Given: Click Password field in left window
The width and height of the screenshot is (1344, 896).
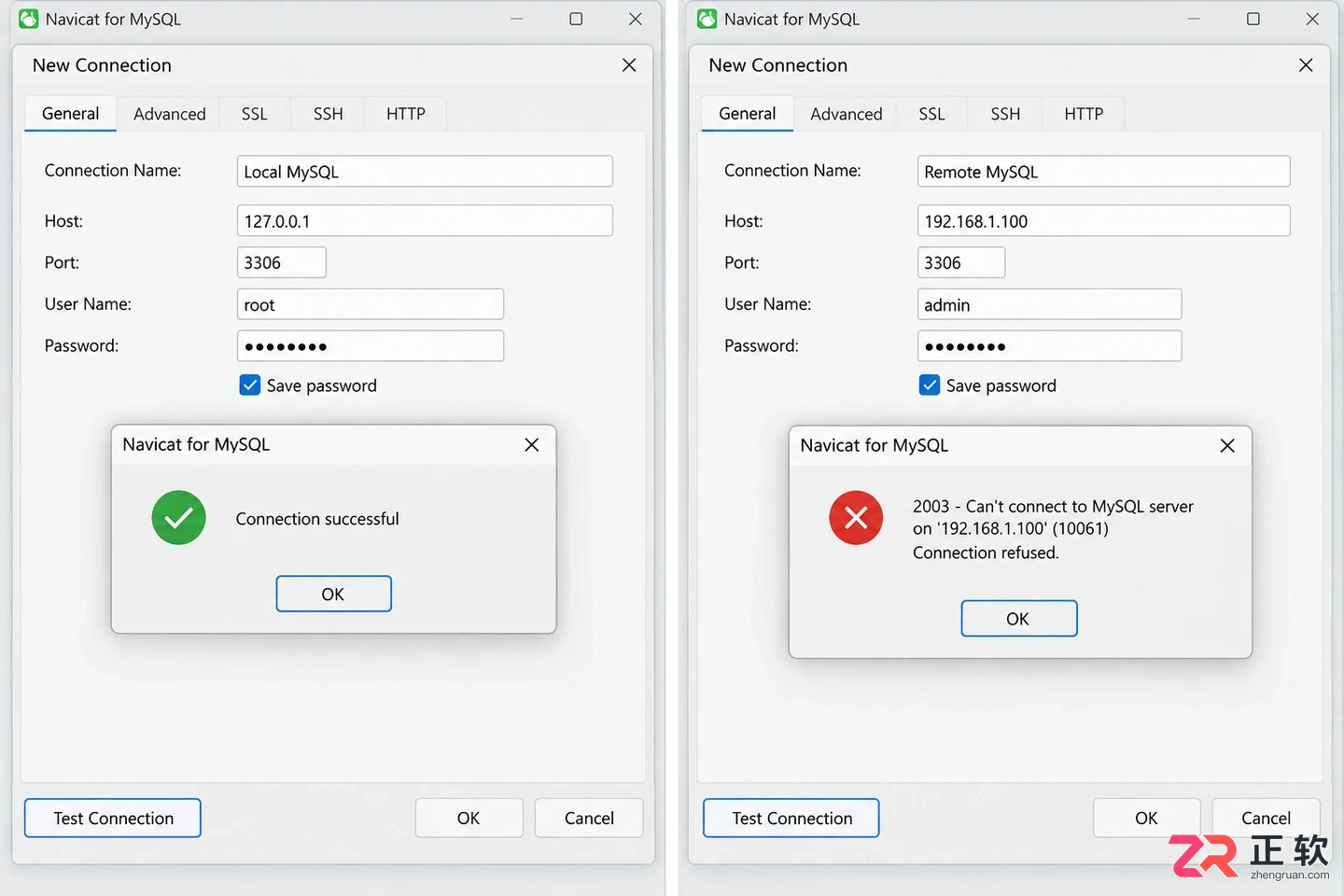Looking at the screenshot, I should (371, 346).
